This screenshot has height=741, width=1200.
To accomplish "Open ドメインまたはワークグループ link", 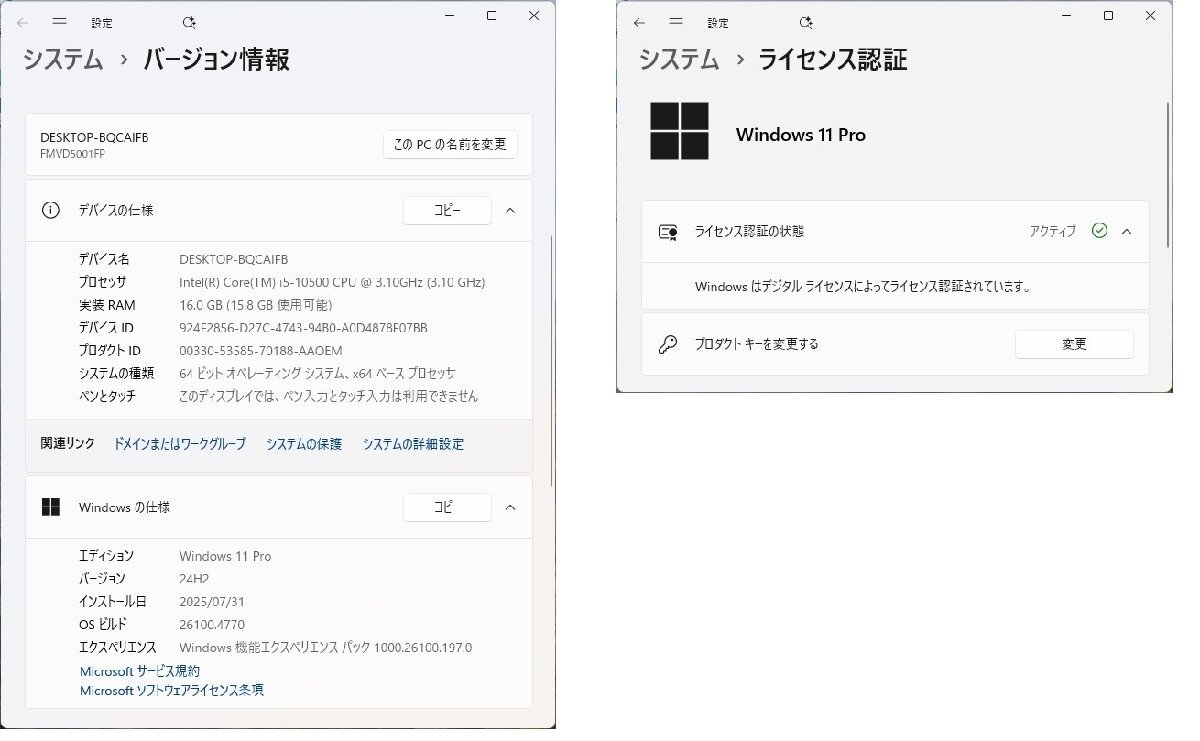I will 179,444.
